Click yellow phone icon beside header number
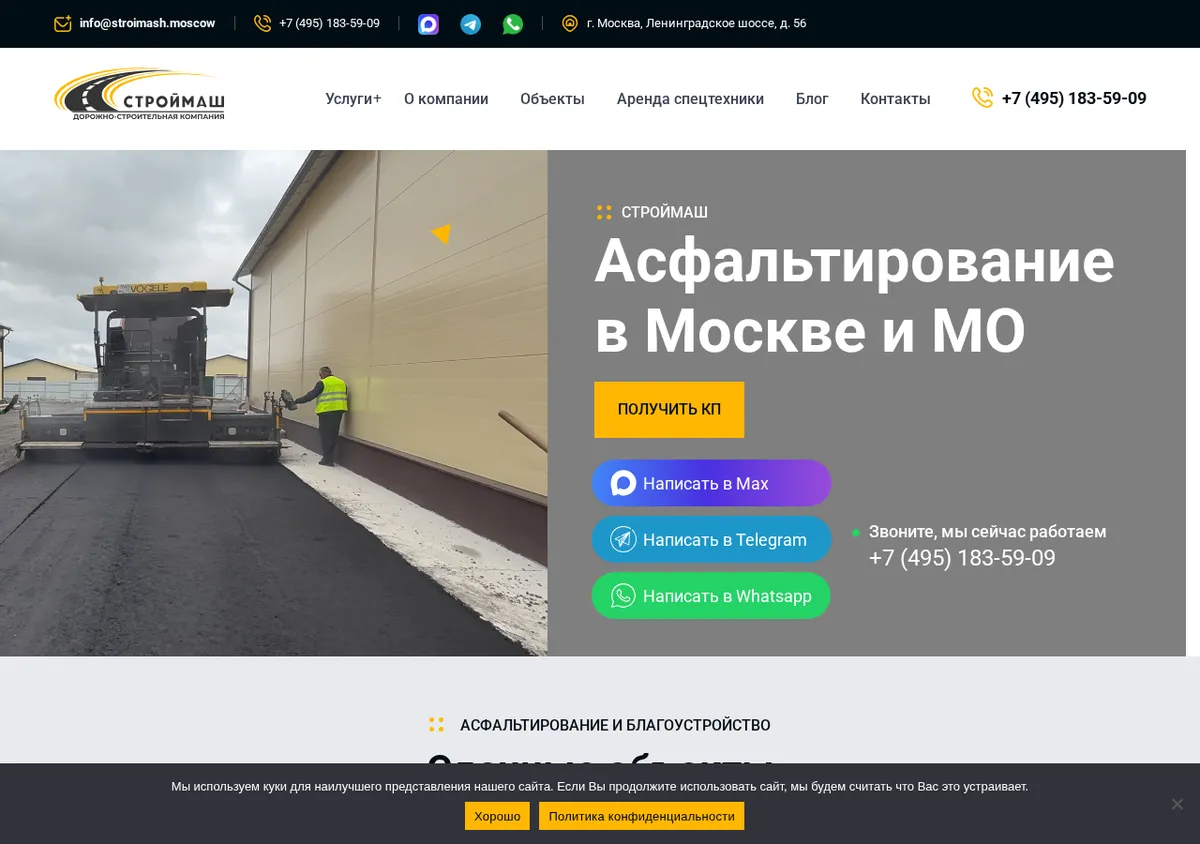1200x844 pixels. (982, 97)
